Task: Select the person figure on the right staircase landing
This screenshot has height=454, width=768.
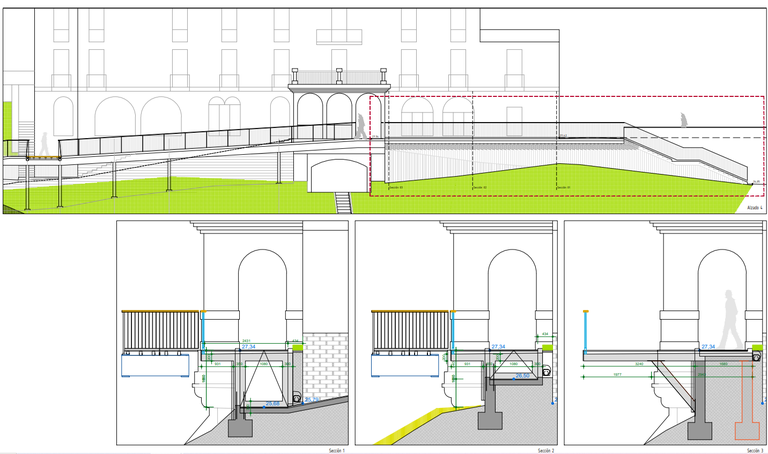Action: pos(685,121)
